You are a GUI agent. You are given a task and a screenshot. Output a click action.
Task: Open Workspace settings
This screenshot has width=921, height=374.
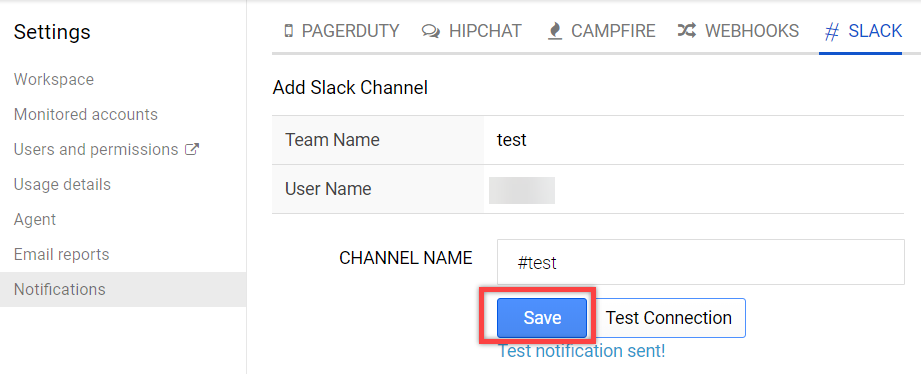click(54, 79)
